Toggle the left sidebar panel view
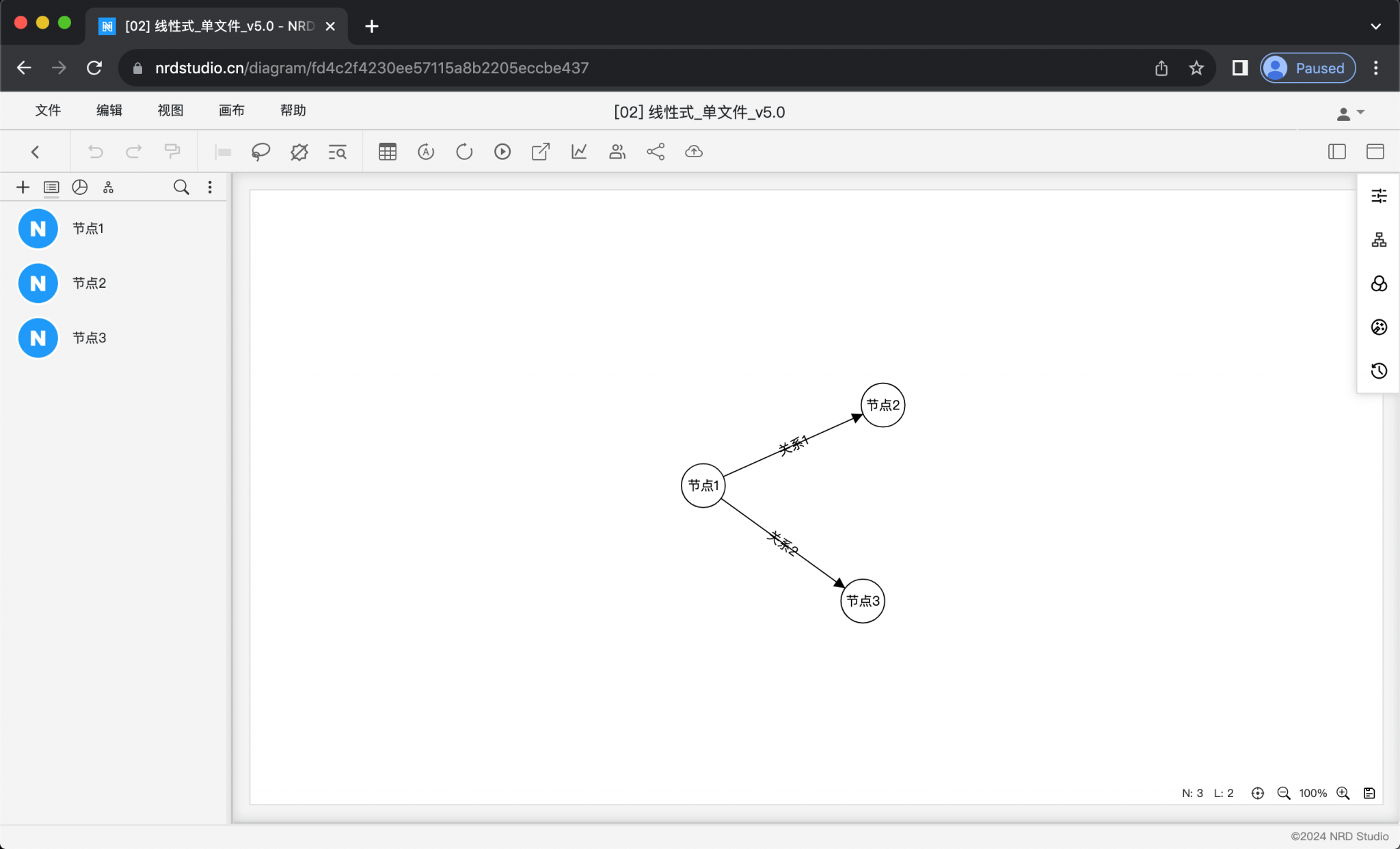The image size is (1400, 849). pyautogui.click(x=1336, y=152)
